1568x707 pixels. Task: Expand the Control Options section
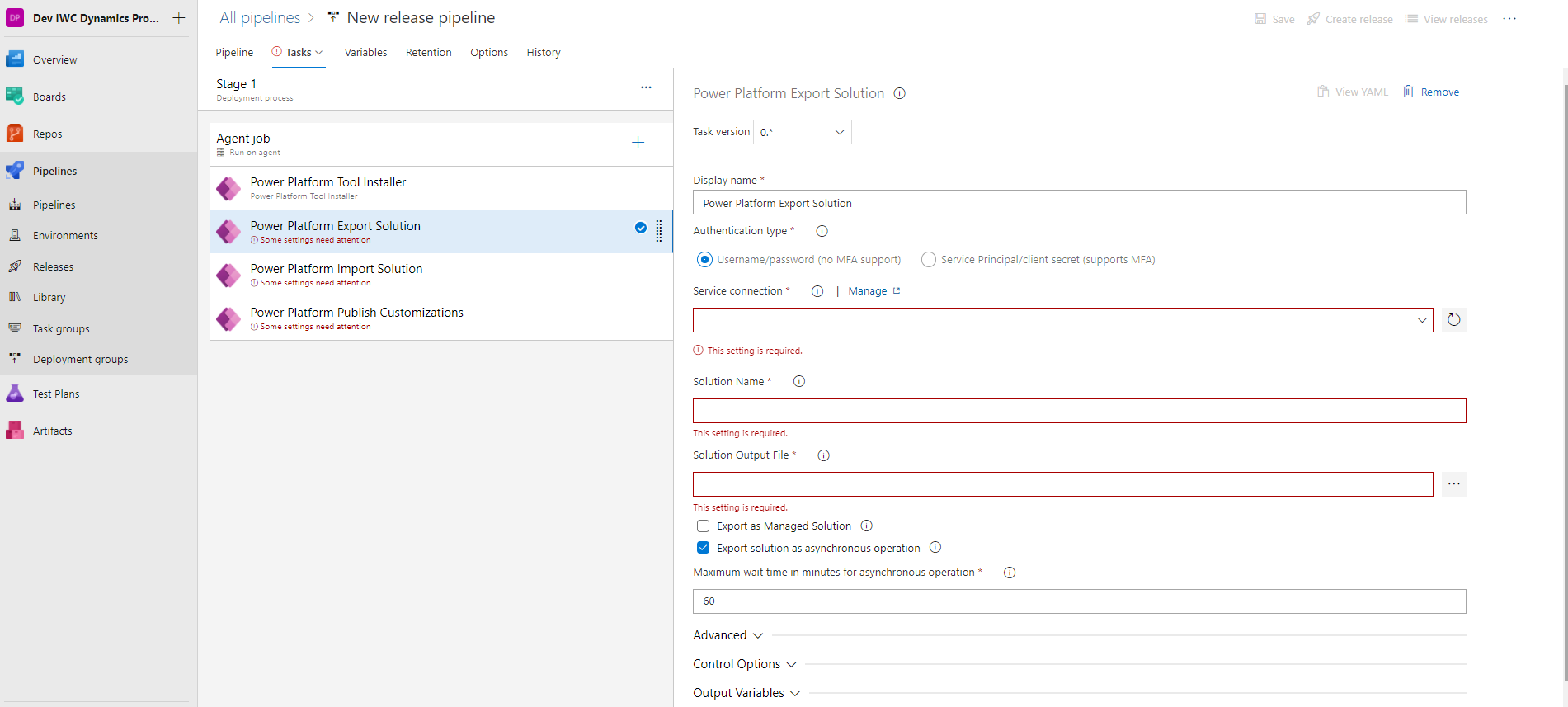(745, 664)
